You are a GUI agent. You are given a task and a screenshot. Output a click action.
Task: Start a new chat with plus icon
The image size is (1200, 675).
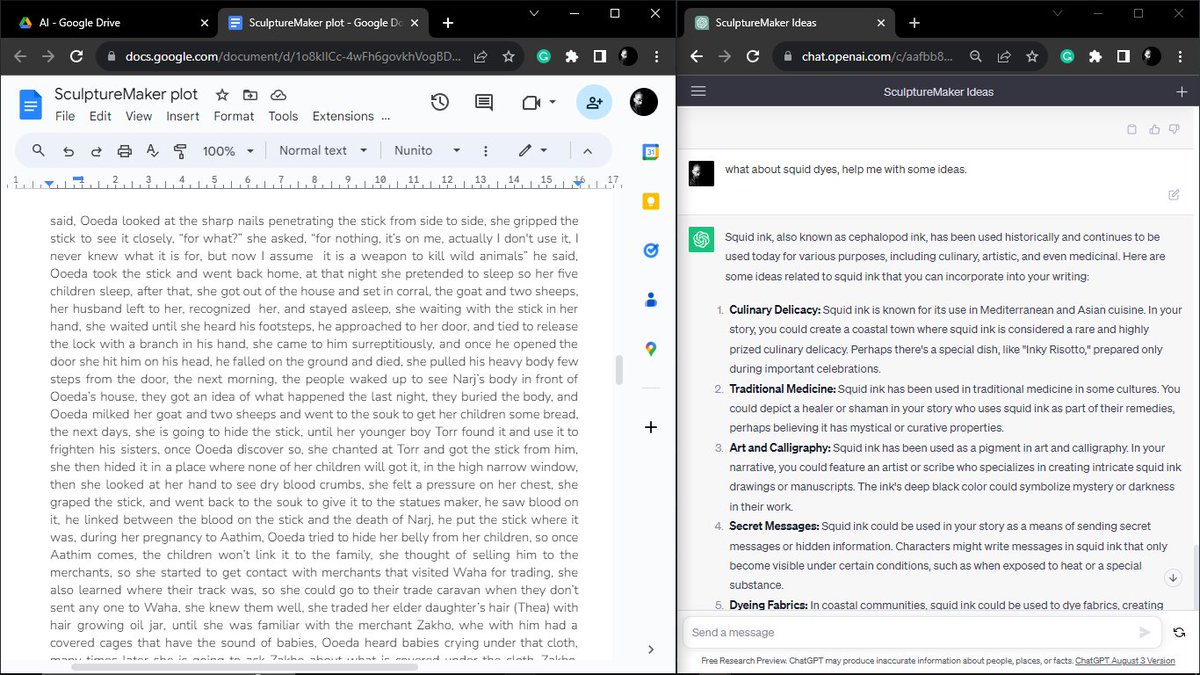click(x=1181, y=92)
